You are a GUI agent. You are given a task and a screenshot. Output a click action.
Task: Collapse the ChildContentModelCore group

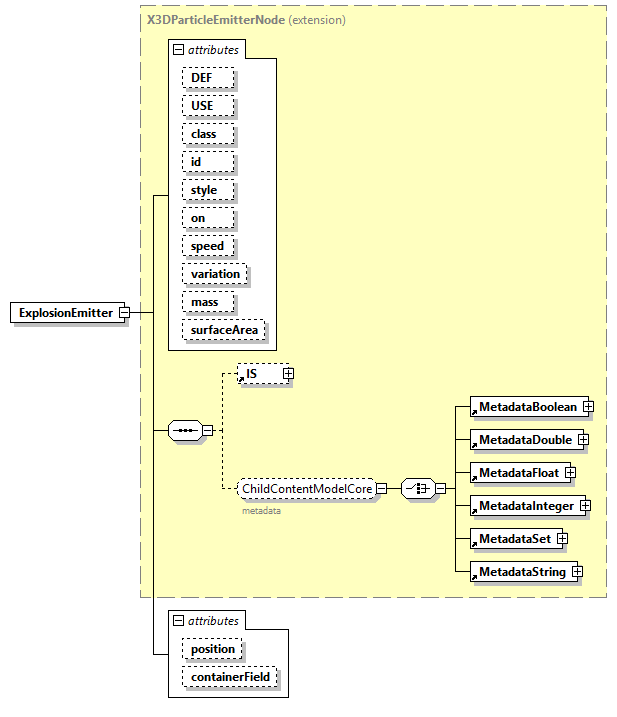coord(381,489)
